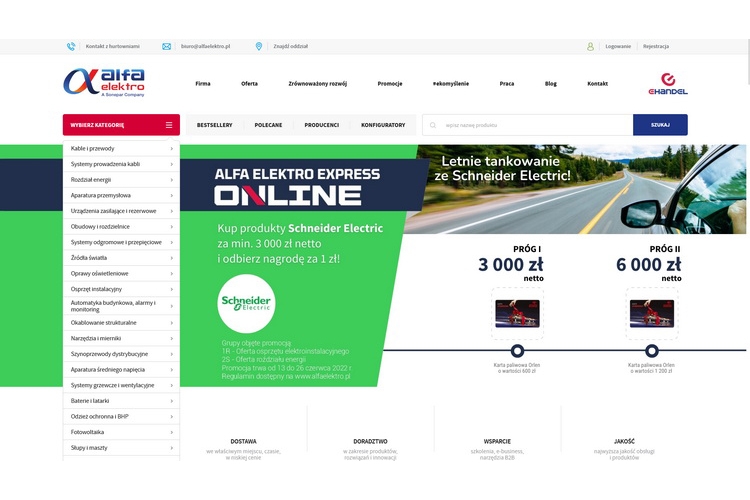Click the Dostawa feature heading

click(x=243, y=442)
